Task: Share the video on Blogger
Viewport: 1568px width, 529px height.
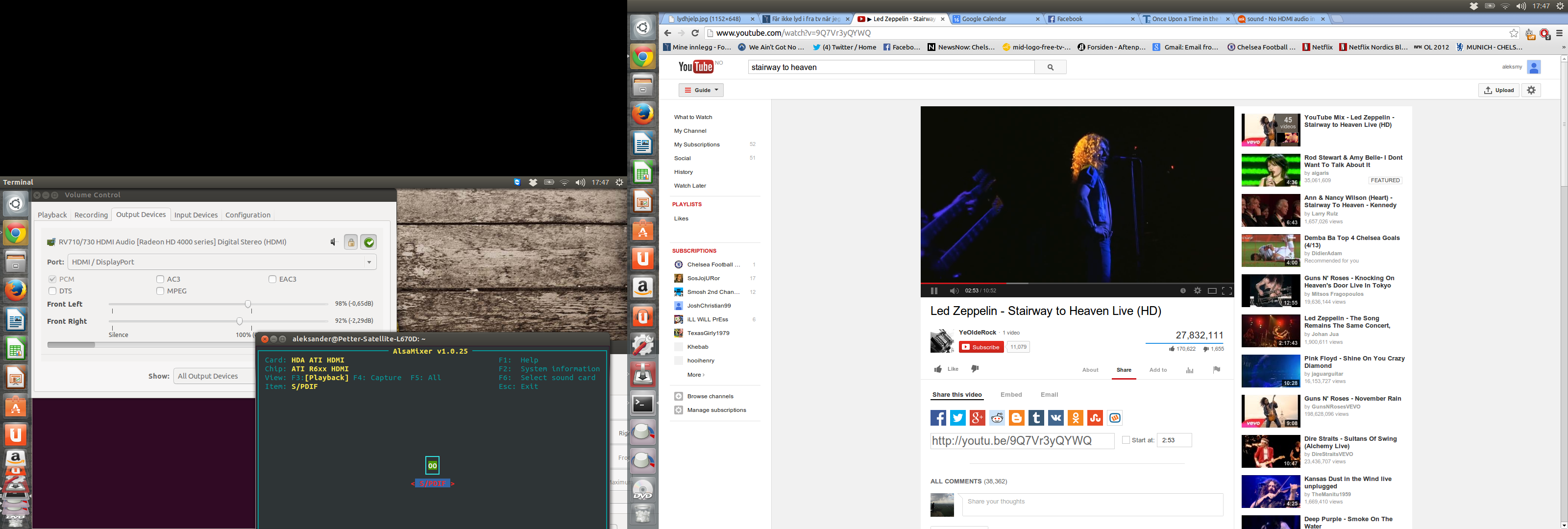Action: tap(1017, 418)
